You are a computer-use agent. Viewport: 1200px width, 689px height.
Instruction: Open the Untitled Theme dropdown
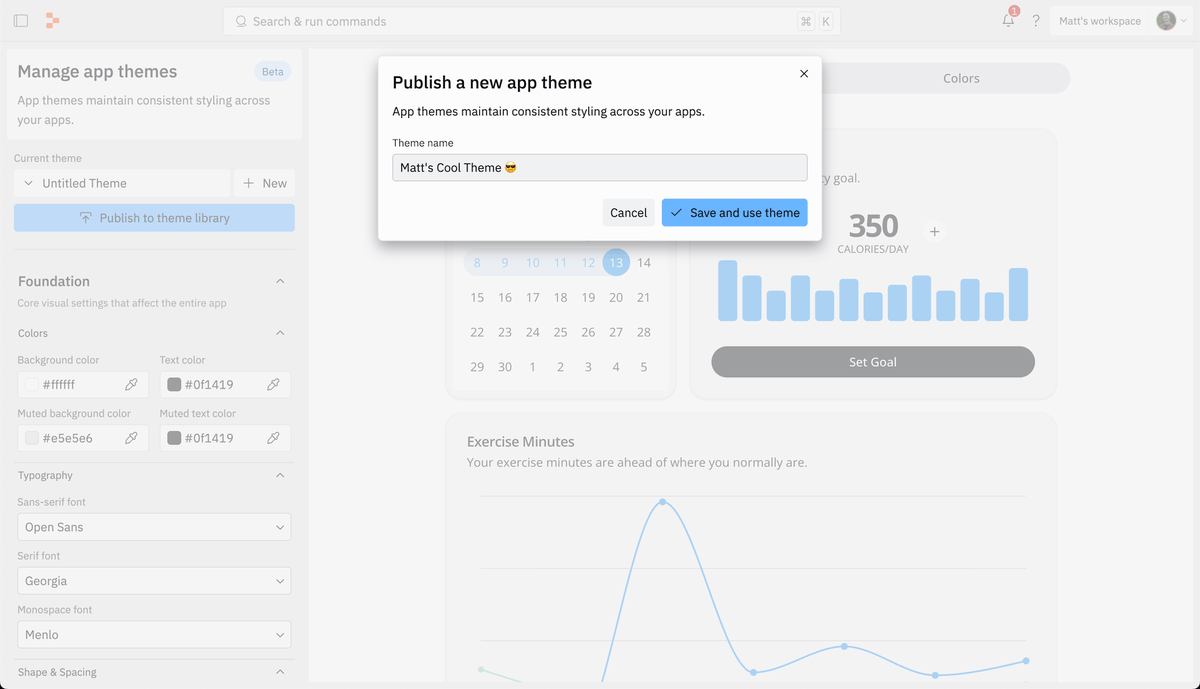(x=122, y=183)
